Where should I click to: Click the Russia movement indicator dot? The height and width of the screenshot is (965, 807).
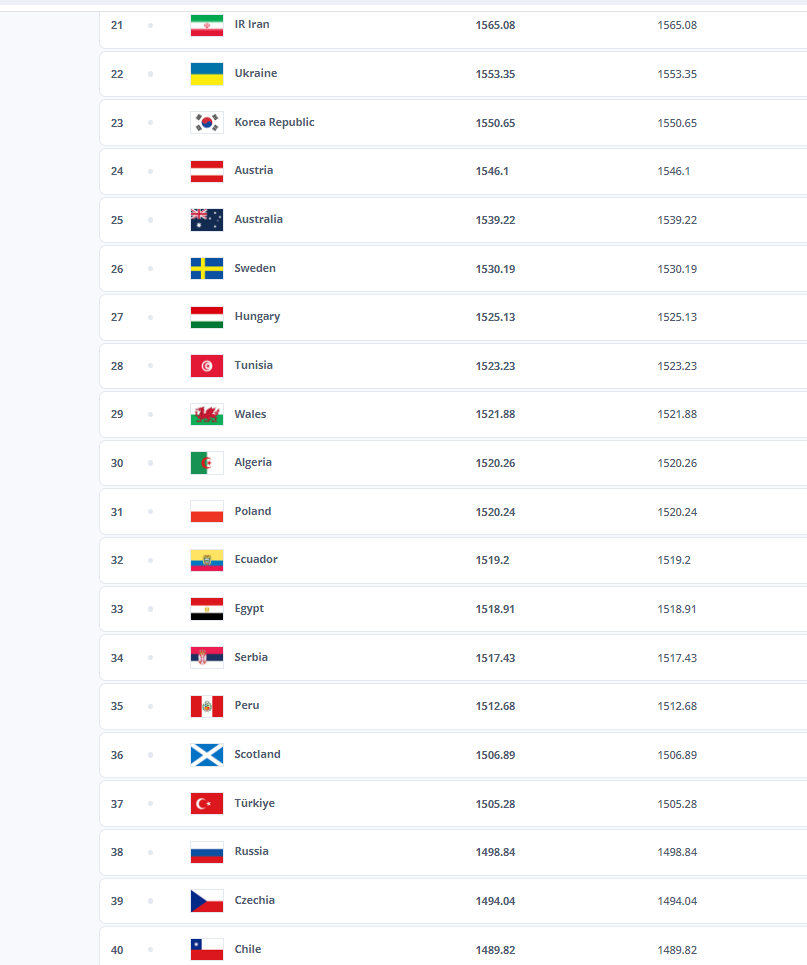(150, 852)
